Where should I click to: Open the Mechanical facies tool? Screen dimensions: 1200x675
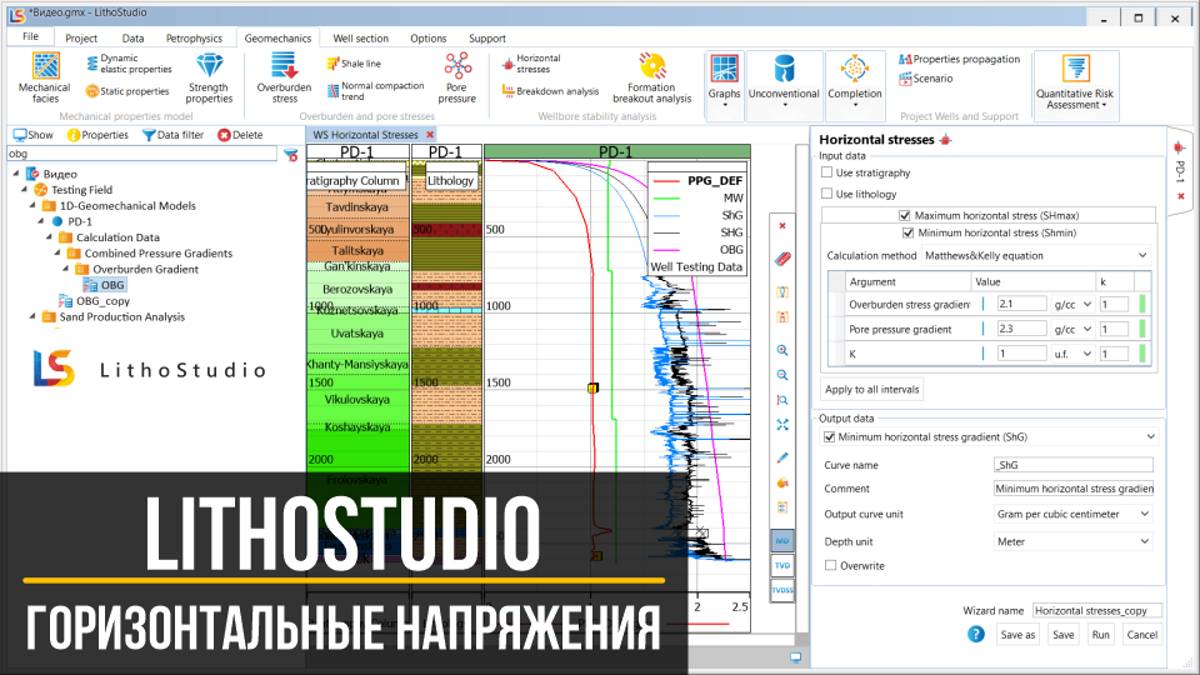44,78
